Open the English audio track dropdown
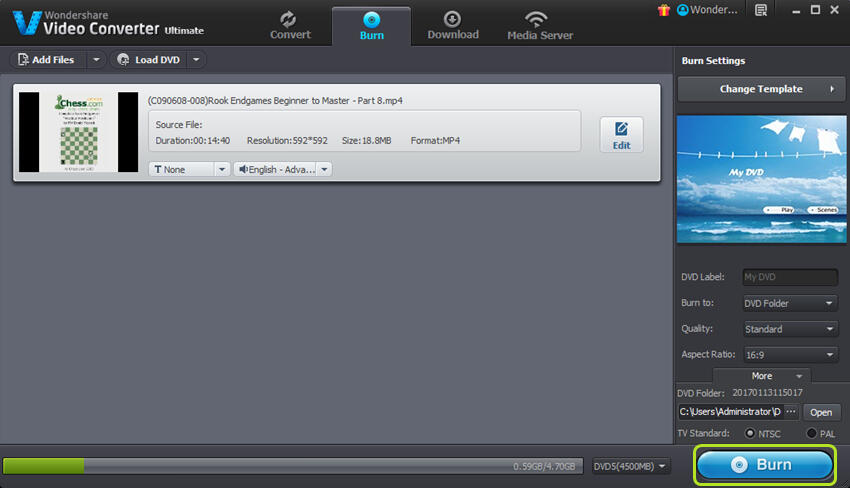Screen dimensions: 850x488 (x=282, y=169)
